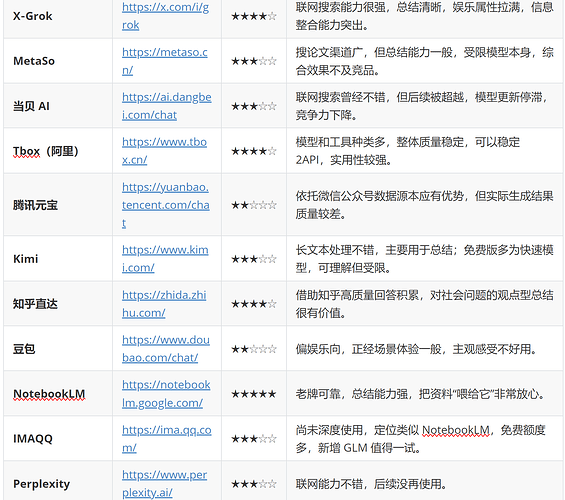This screenshot has height=500, width=565.
Task: Click the star rating in IMAQQ row
Action: 254,439
